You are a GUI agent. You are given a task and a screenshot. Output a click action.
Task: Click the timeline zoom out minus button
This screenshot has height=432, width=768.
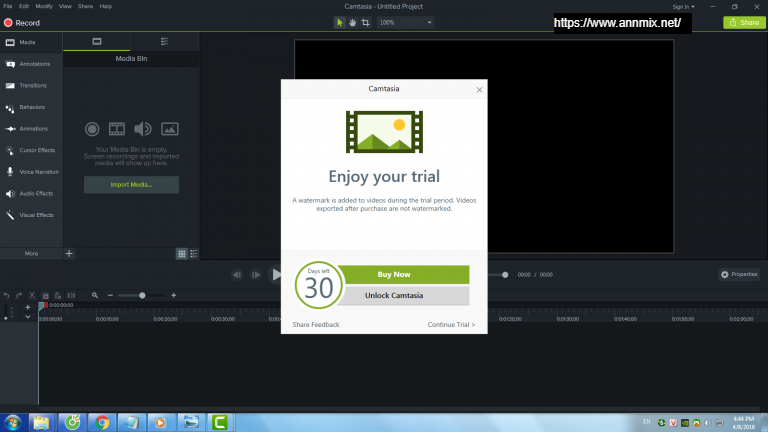tap(110, 295)
